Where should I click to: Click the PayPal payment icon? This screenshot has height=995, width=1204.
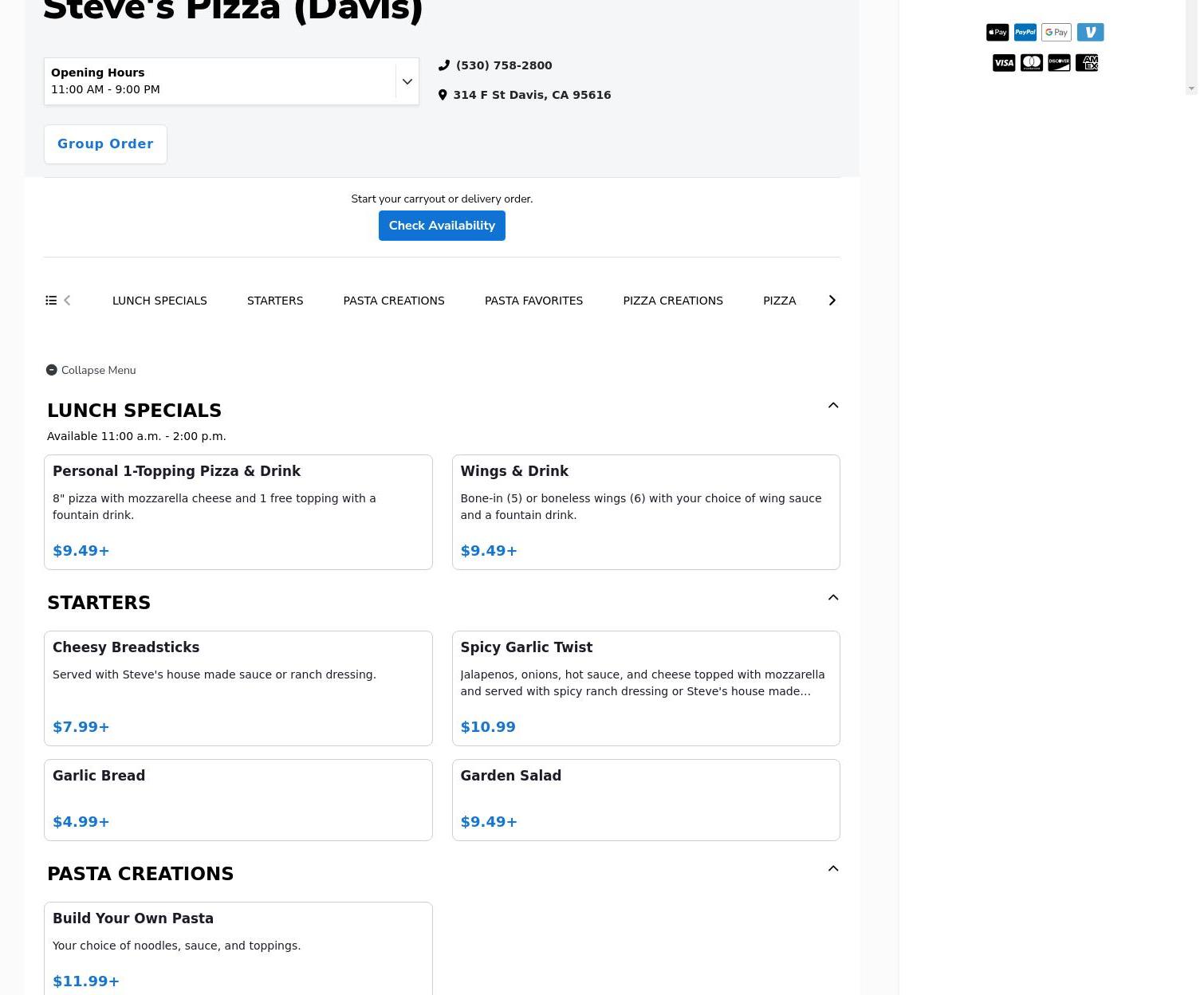[1025, 32]
